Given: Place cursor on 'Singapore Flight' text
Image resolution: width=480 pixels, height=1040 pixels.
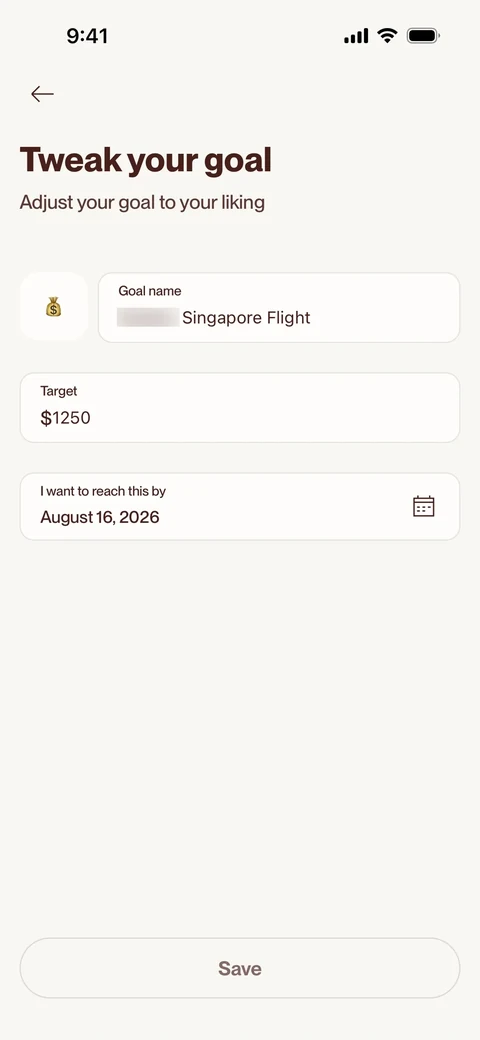Looking at the screenshot, I should point(247,318).
